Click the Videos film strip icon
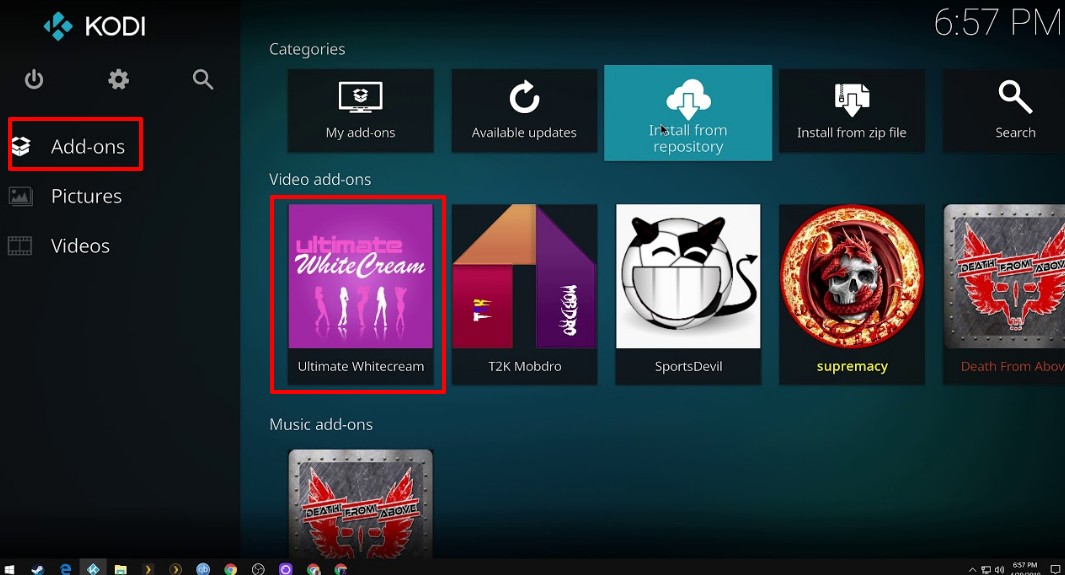Viewport: 1065px width, 575px height. [20, 246]
